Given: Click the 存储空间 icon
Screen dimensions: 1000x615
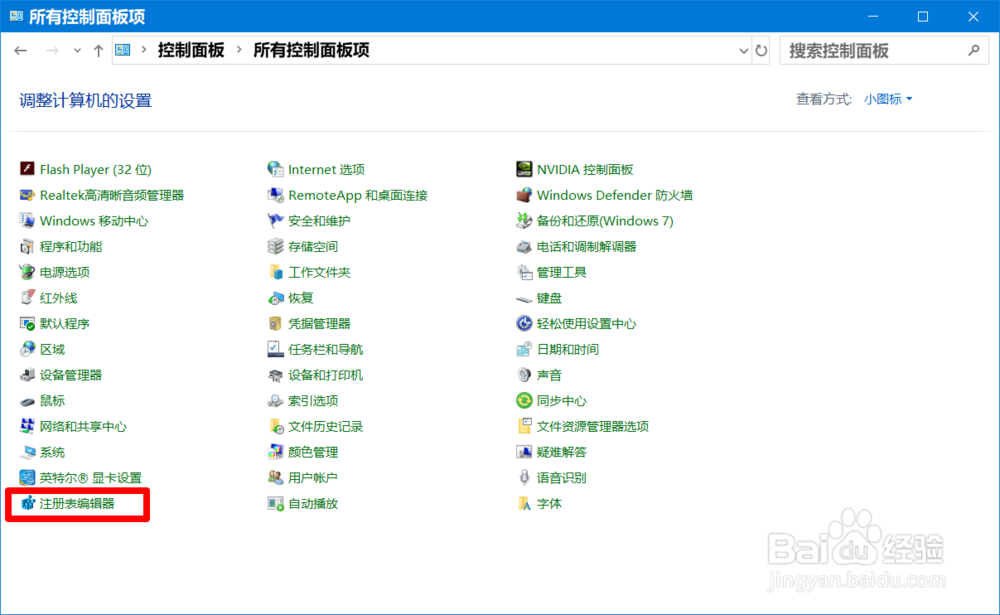Looking at the screenshot, I should (276, 246).
